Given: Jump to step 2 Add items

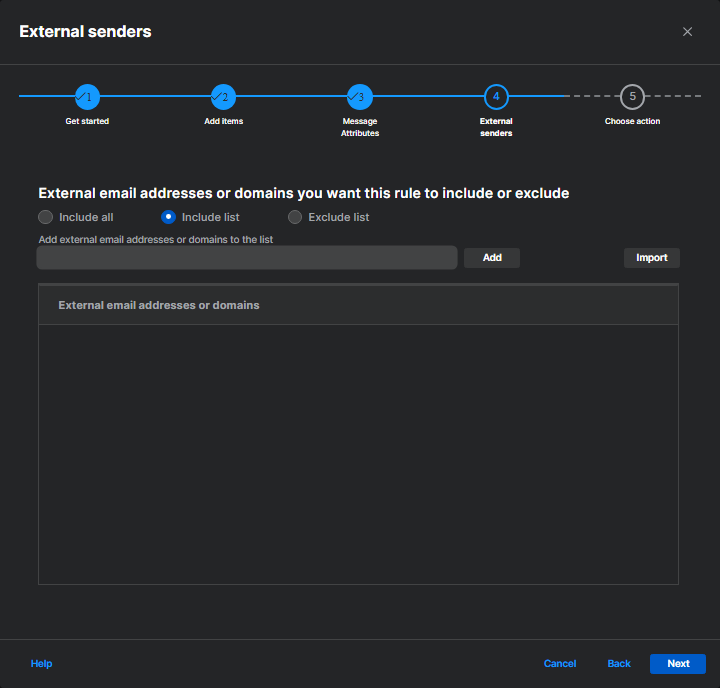Looking at the screenshot, I should [x=223, y=97].
